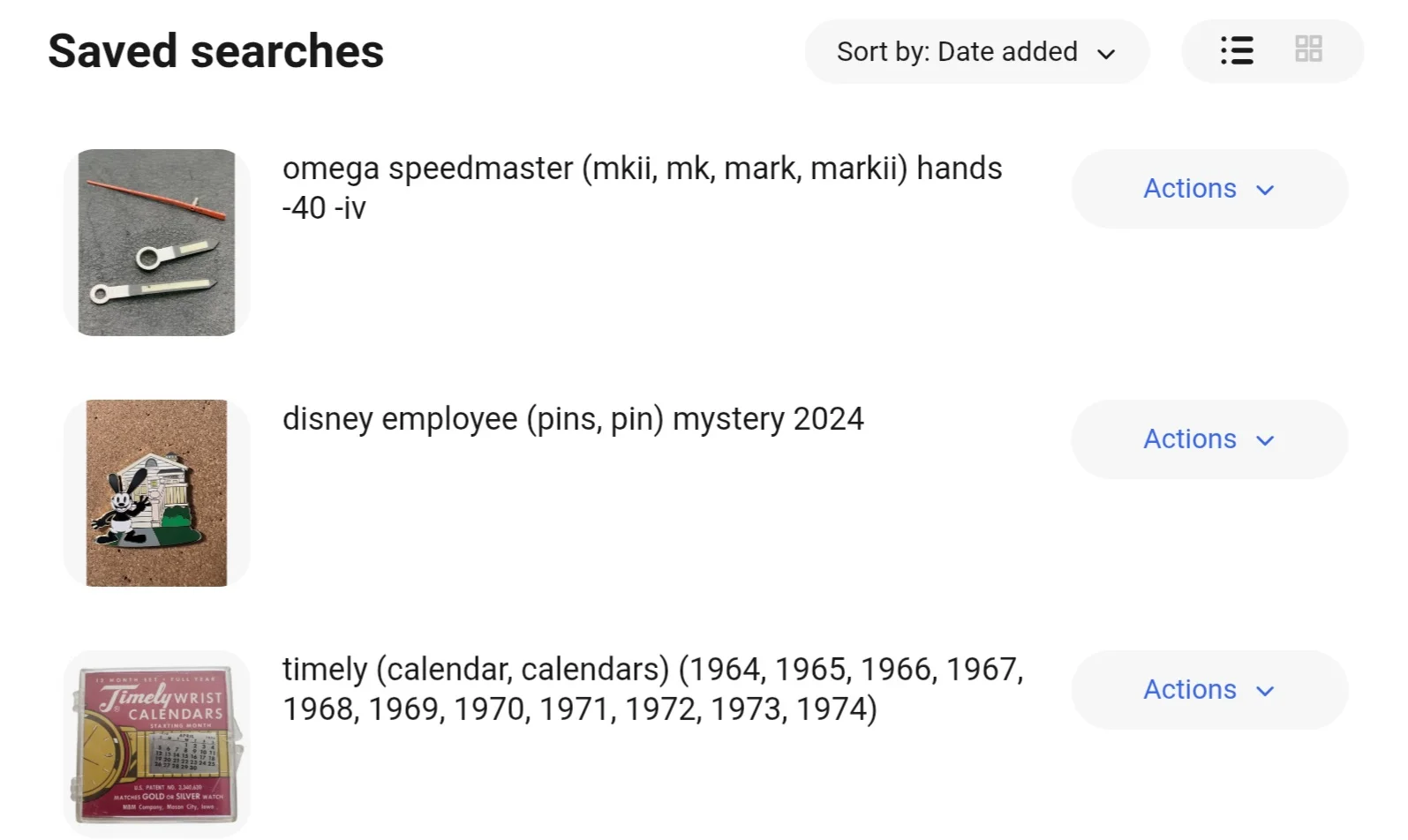Open the omega speedmaster hands saved search
The height and width of the screenshot is (840, 1408).
click(642, 169)
